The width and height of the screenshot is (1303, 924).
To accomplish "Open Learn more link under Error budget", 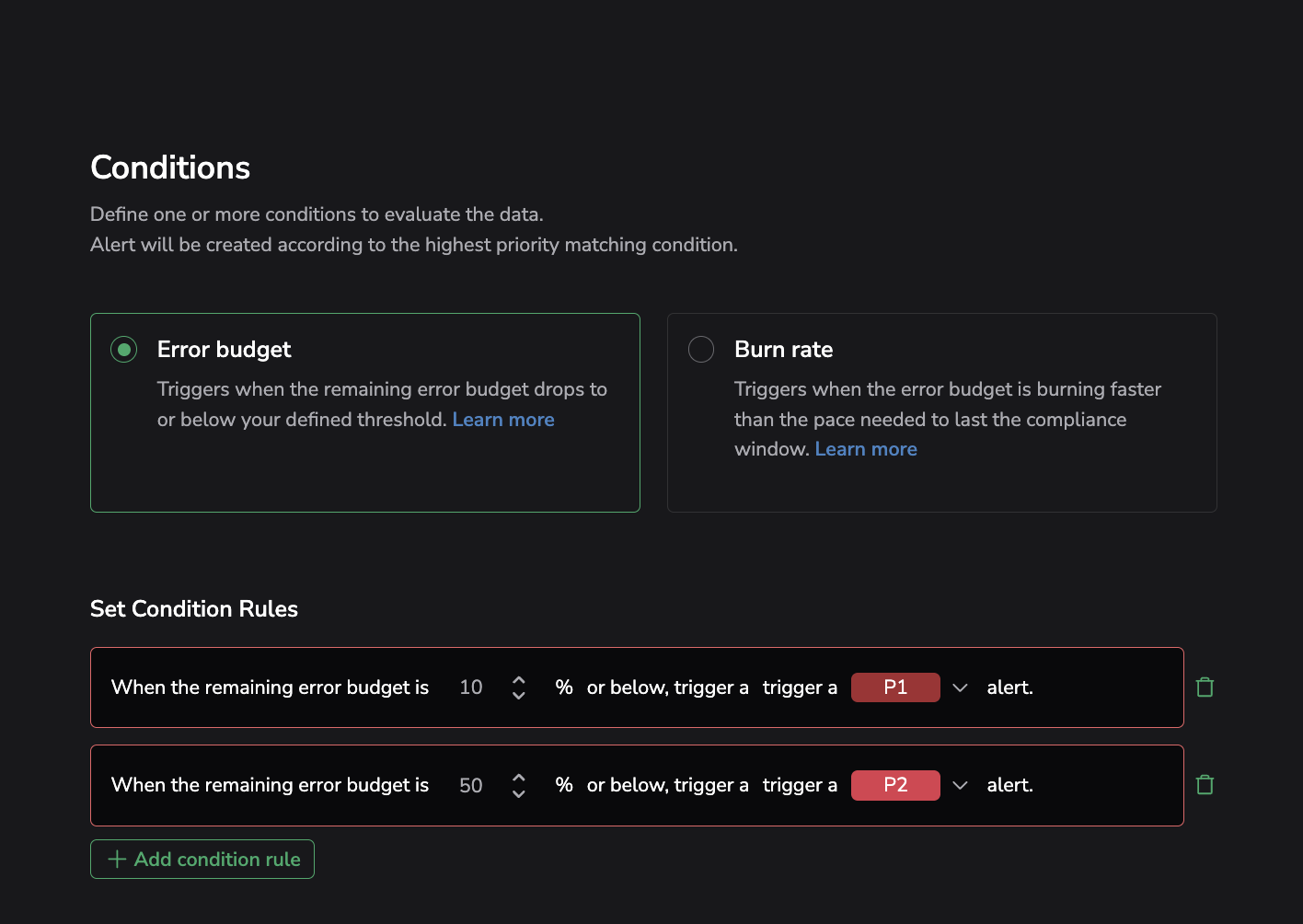I will click(503, 420).
